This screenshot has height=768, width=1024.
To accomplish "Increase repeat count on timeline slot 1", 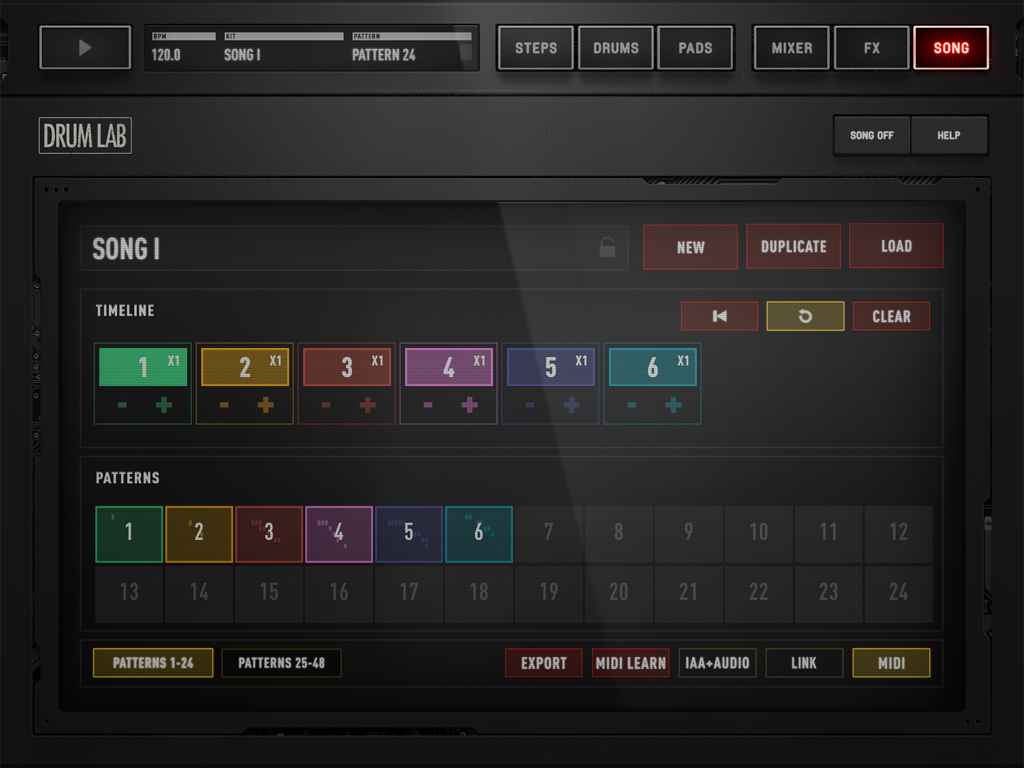I will pos(162,405).
